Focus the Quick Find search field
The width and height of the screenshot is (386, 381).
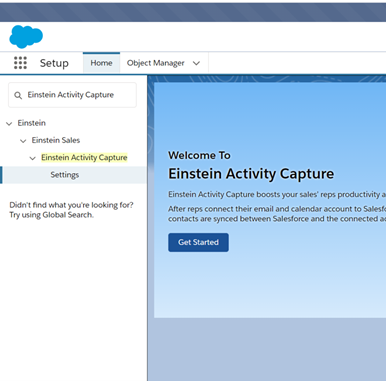tap(72, 95)
